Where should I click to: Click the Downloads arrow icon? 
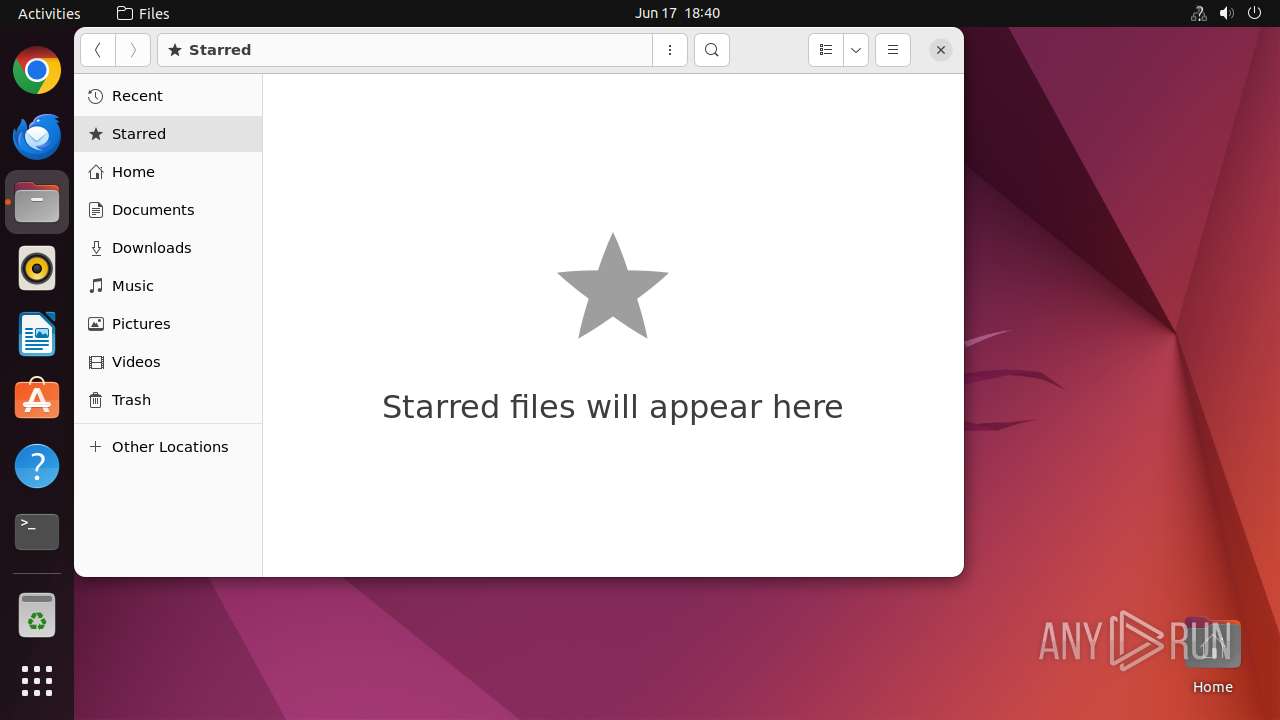[96, 248]
